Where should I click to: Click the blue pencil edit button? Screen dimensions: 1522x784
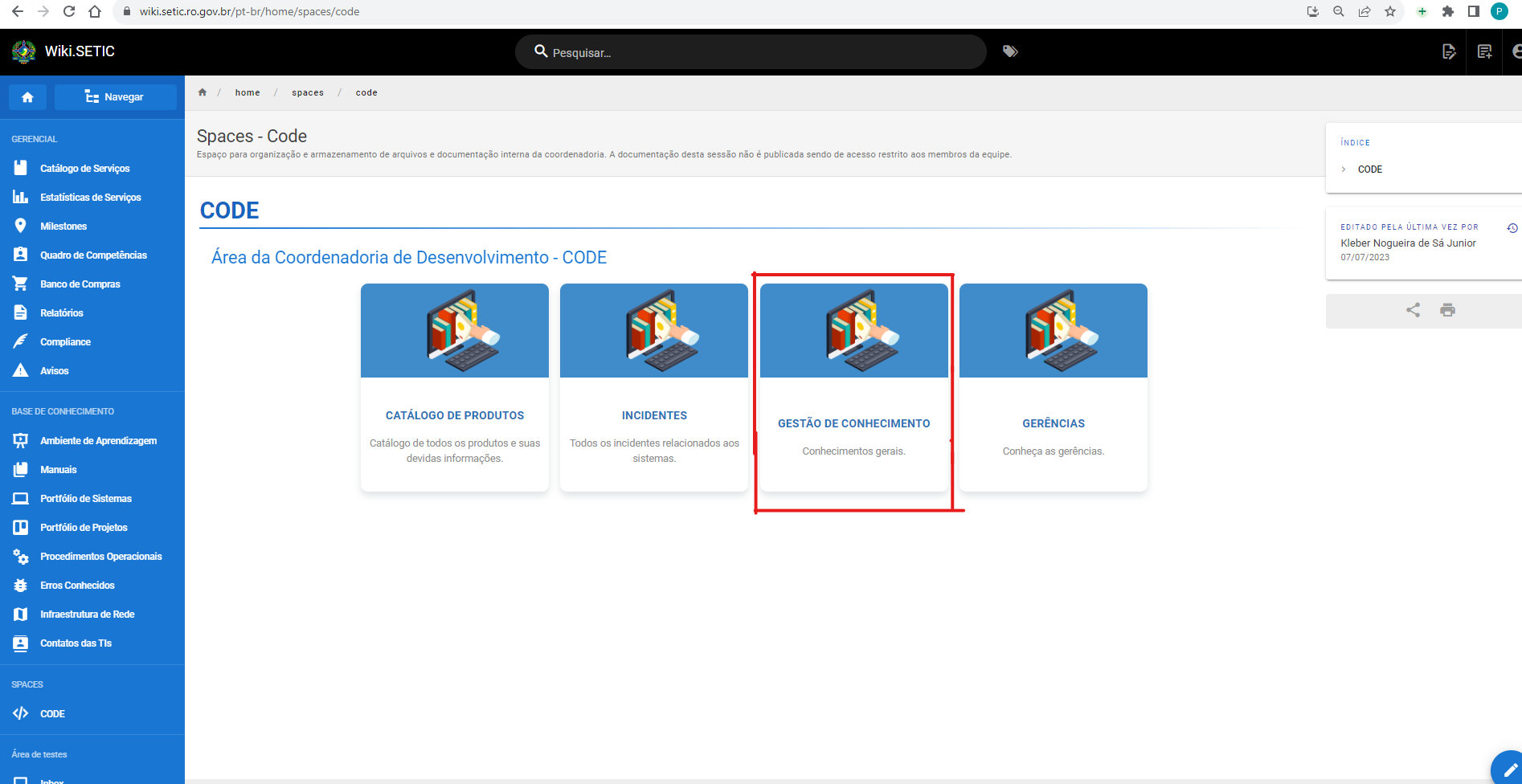(1508, 768)
